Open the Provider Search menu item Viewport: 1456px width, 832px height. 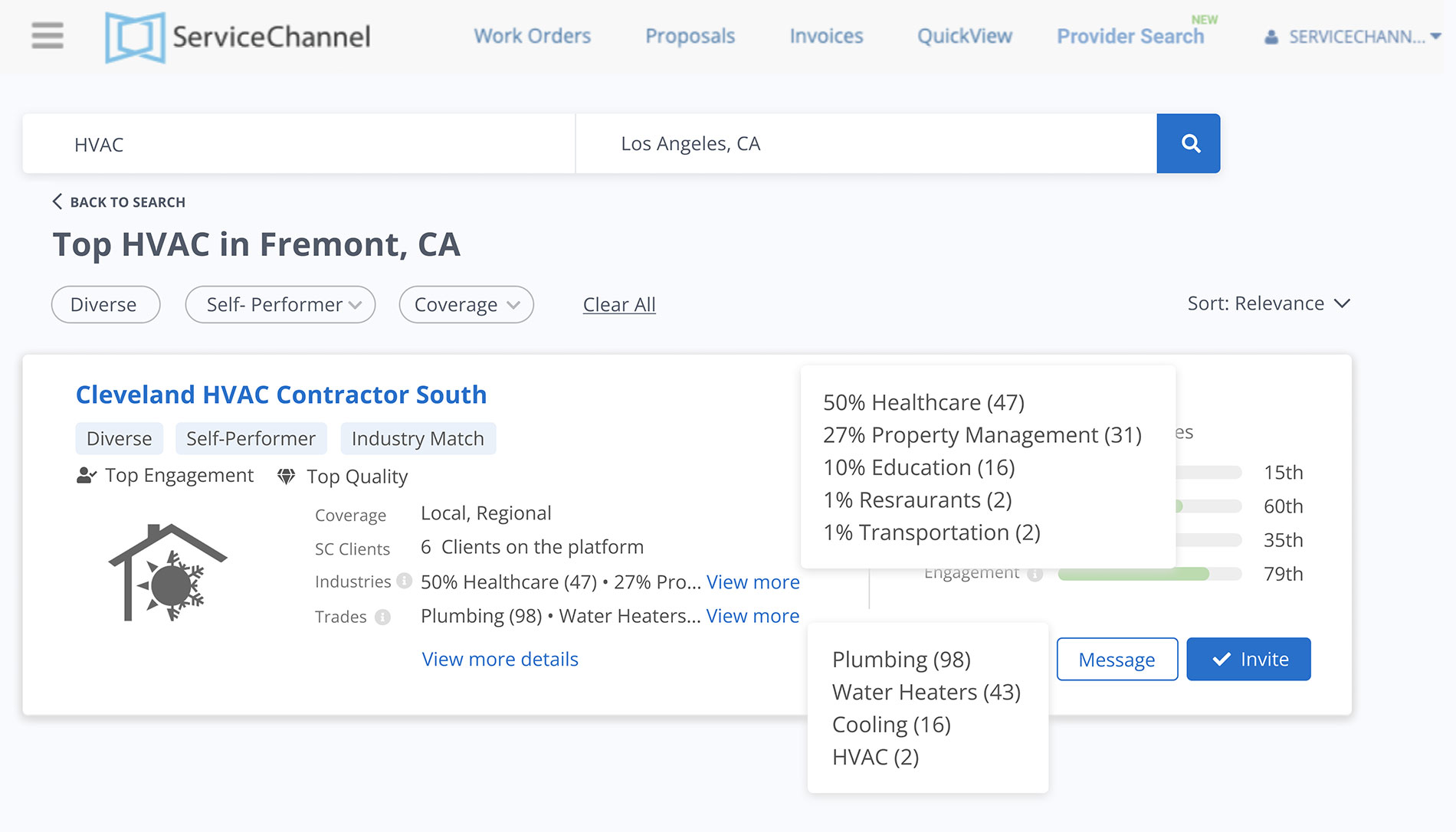[1130, 36]
